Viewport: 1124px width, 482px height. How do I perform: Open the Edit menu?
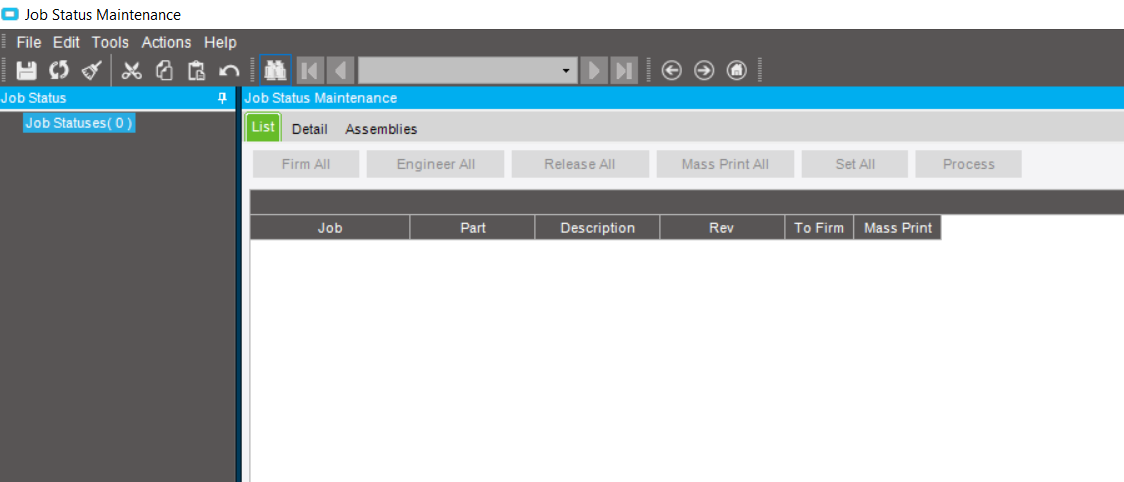pyautogui.click(x=67, y=42)
